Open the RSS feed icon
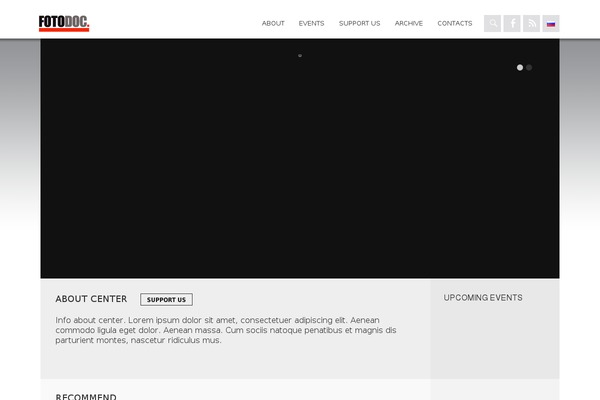Image resolution: width=600 pixels, height=400 pixels. click(x=532, y=23)
